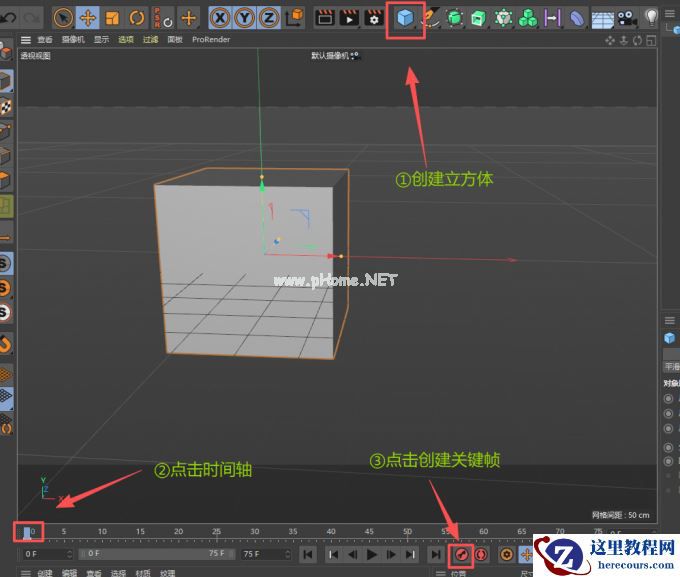The image size is (680, 577).
Task: Toggle the X axis lock
Action: [220, 18]
